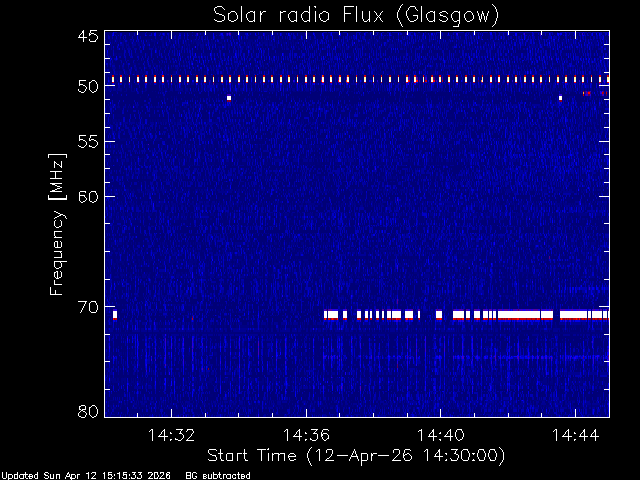Viewport: 640px width, 480px height.
Task: Select the 55 frequency tick label
Action: (x=88, y=142)
